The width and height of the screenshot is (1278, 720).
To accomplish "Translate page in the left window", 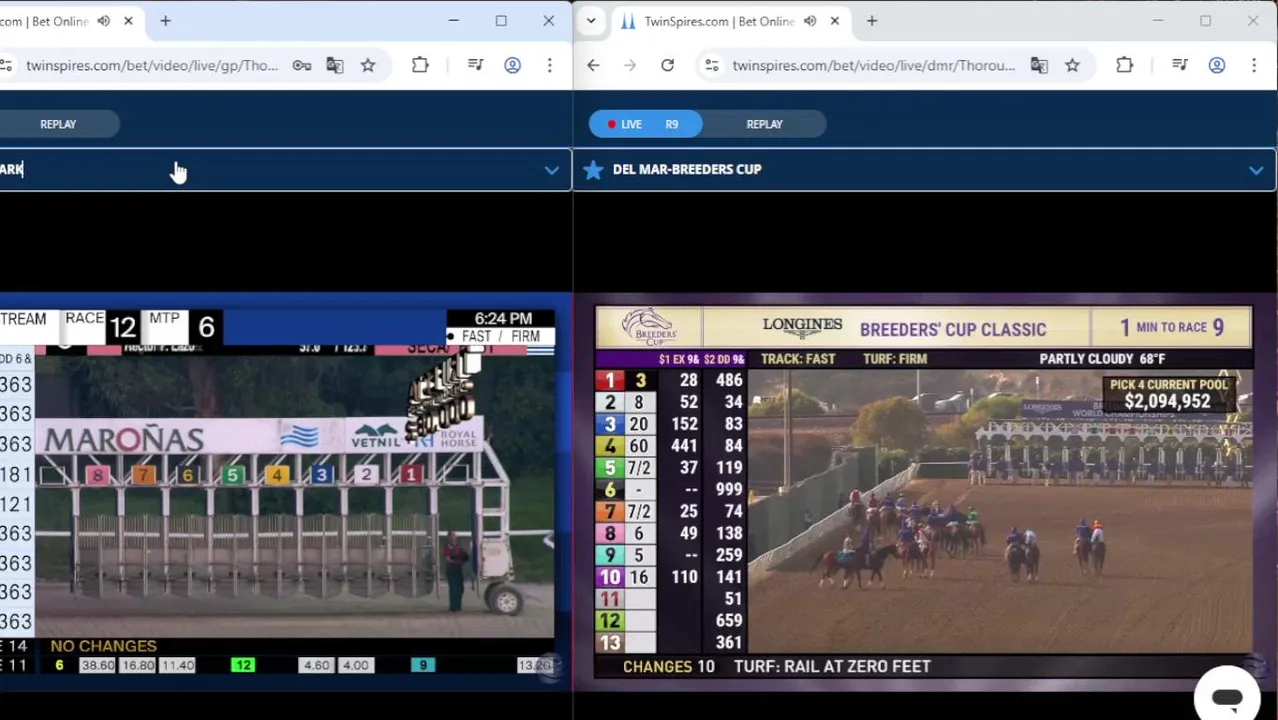I will tap(335, 66).
